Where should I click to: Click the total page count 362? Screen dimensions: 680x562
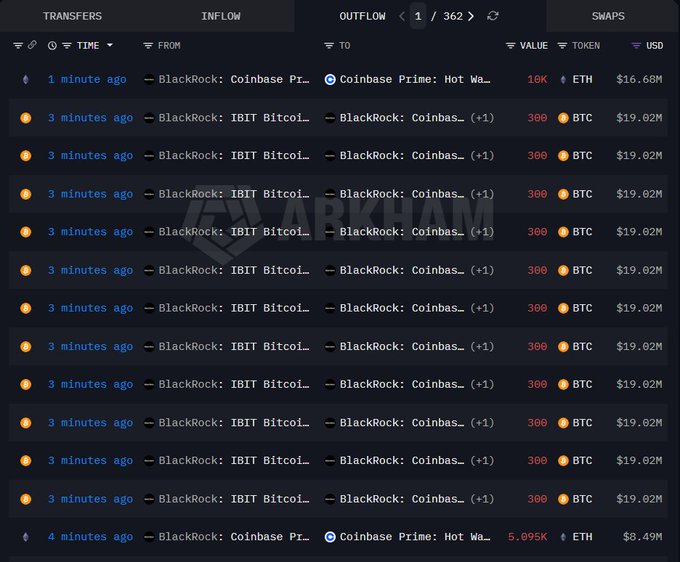[x=453, y=16]
